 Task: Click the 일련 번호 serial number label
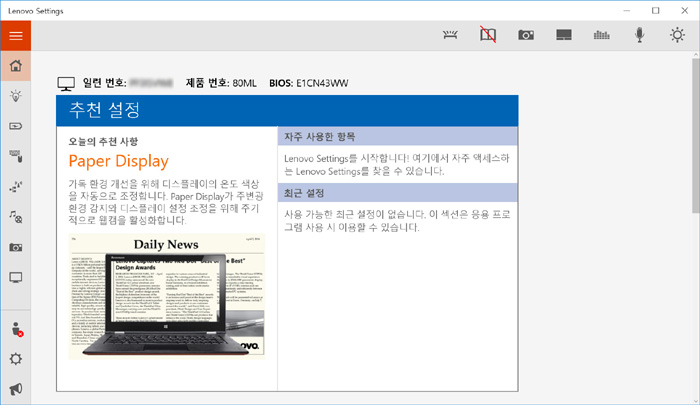point(104,83)
